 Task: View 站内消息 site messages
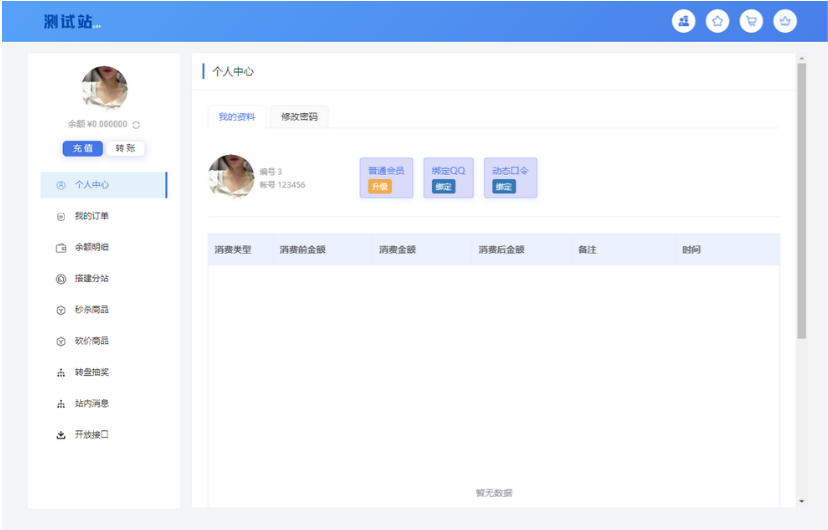(91, 404)
